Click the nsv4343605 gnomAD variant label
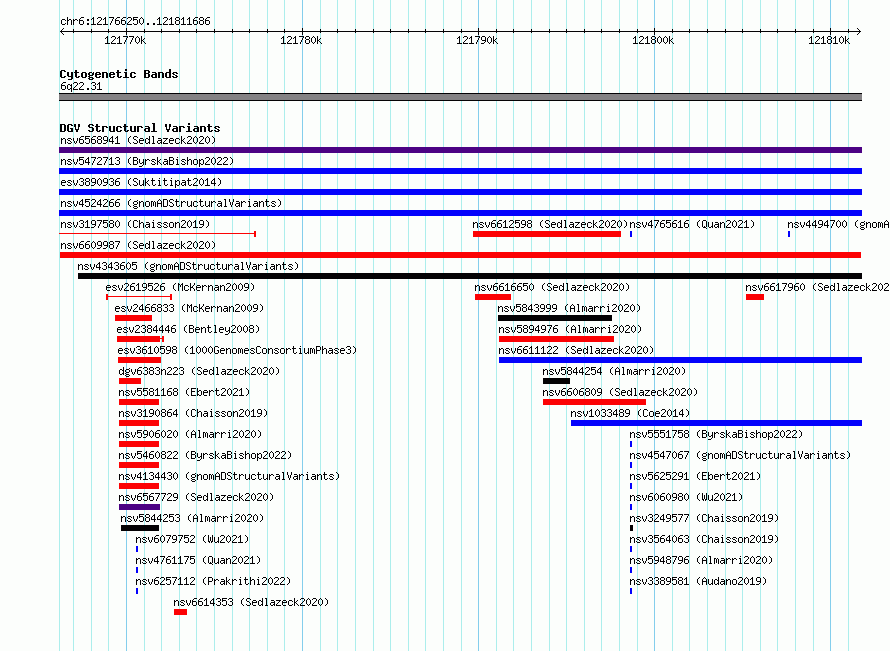The width and height of the screenshot is (890, 651). (x=188, y=266)
